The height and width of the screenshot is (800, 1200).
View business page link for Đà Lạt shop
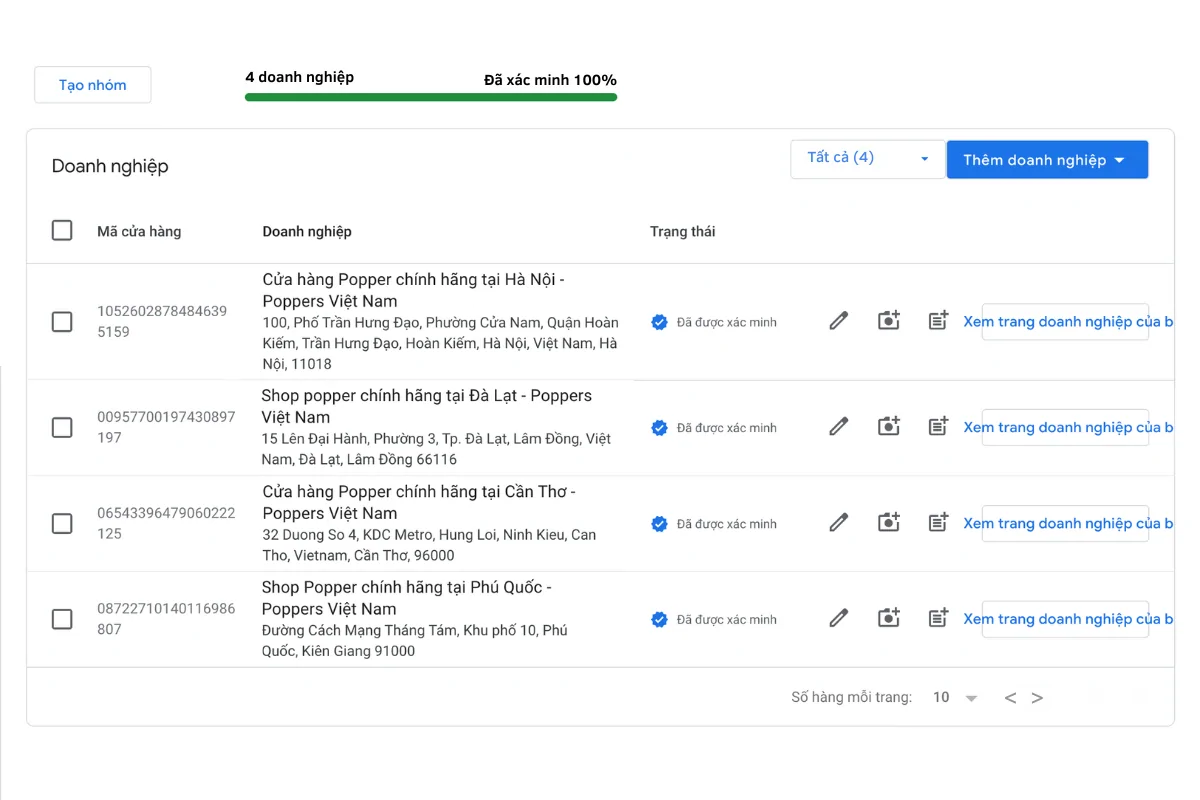point(1068,428)
